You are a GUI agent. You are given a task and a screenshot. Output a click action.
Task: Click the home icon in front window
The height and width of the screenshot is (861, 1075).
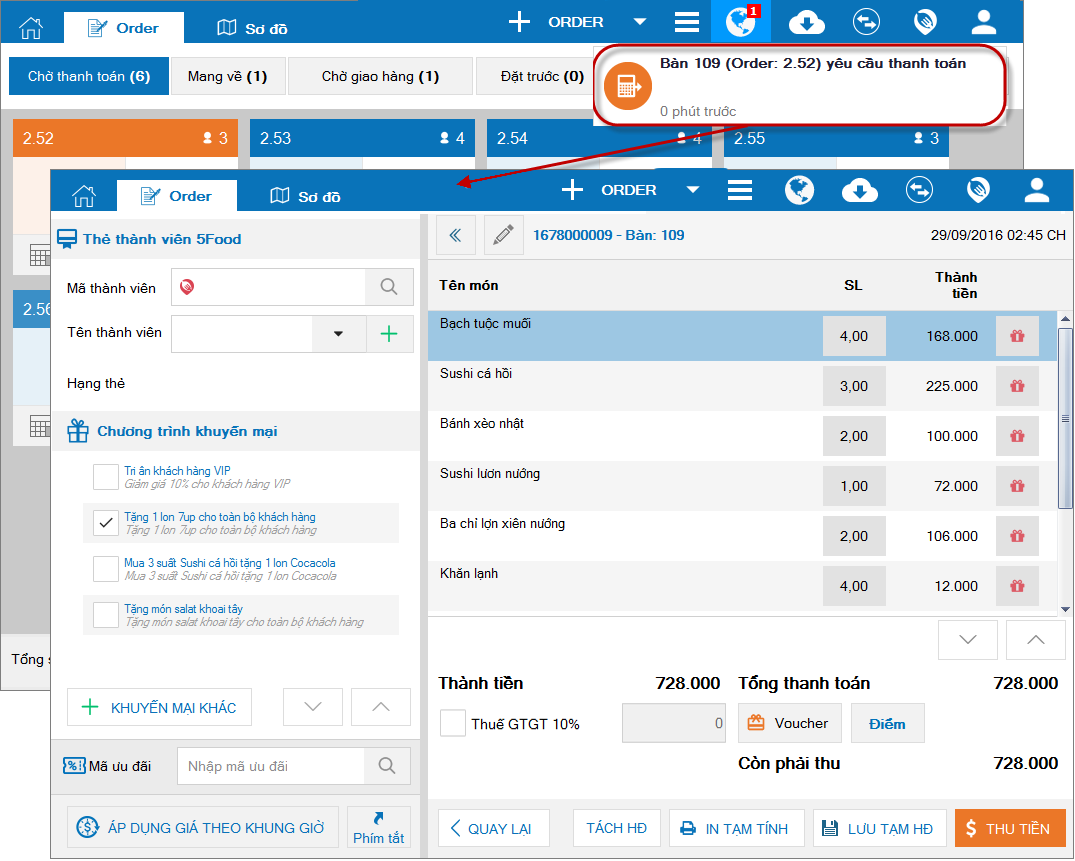point(84,196)
